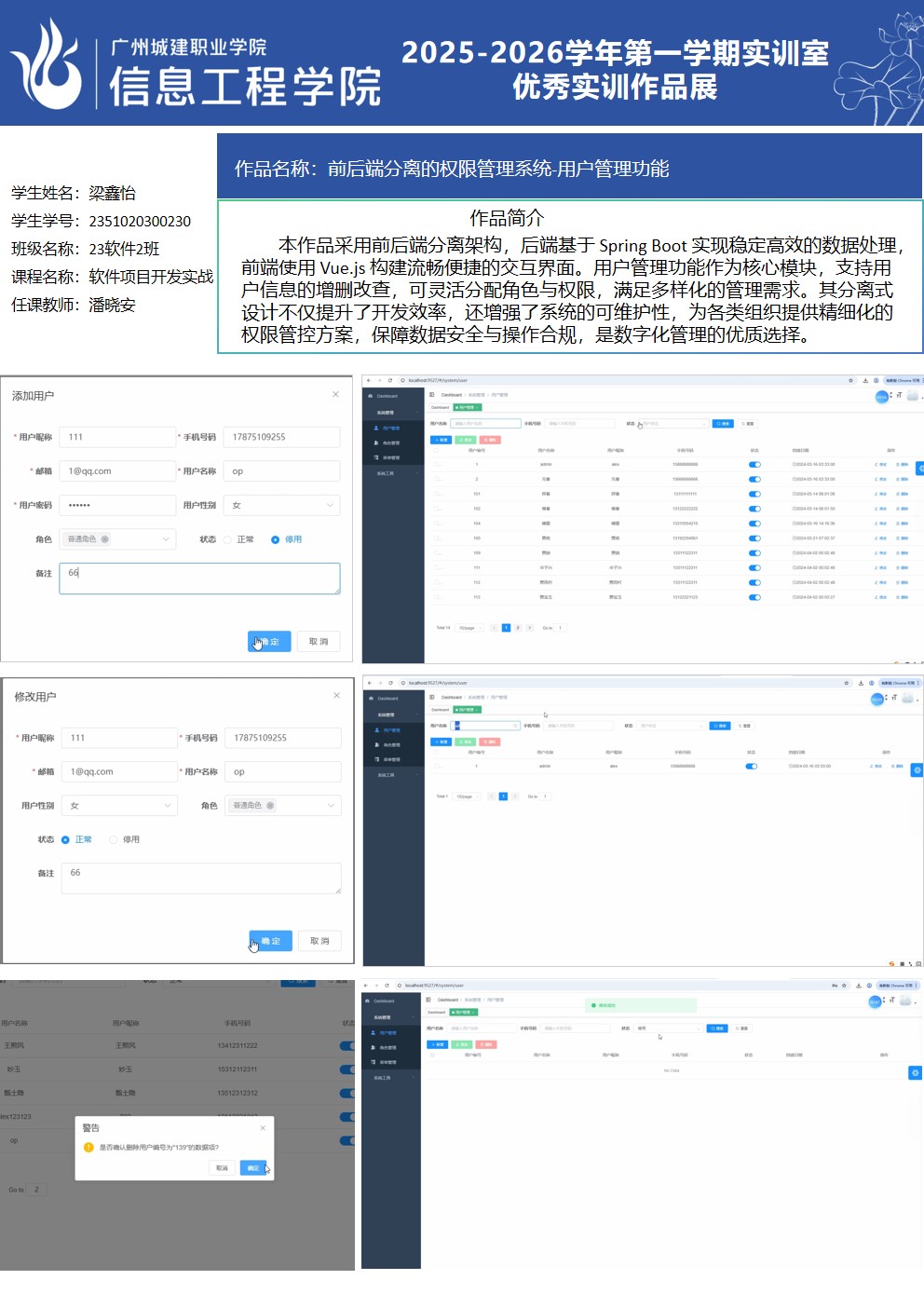
Task: Close the 修改用户 dialog with X
Action: click(336, 695)
